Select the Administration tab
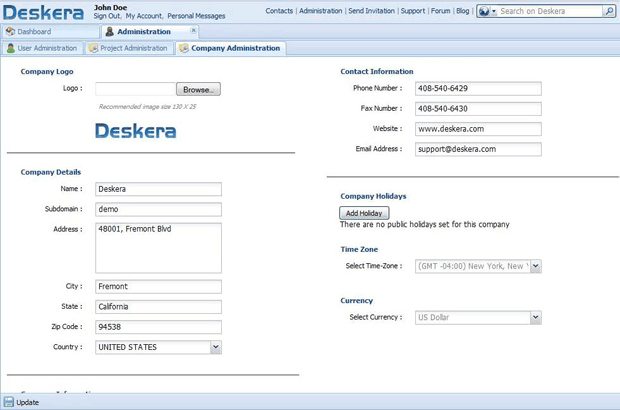This screenshot has width=620, height=410. pos(150,32)
